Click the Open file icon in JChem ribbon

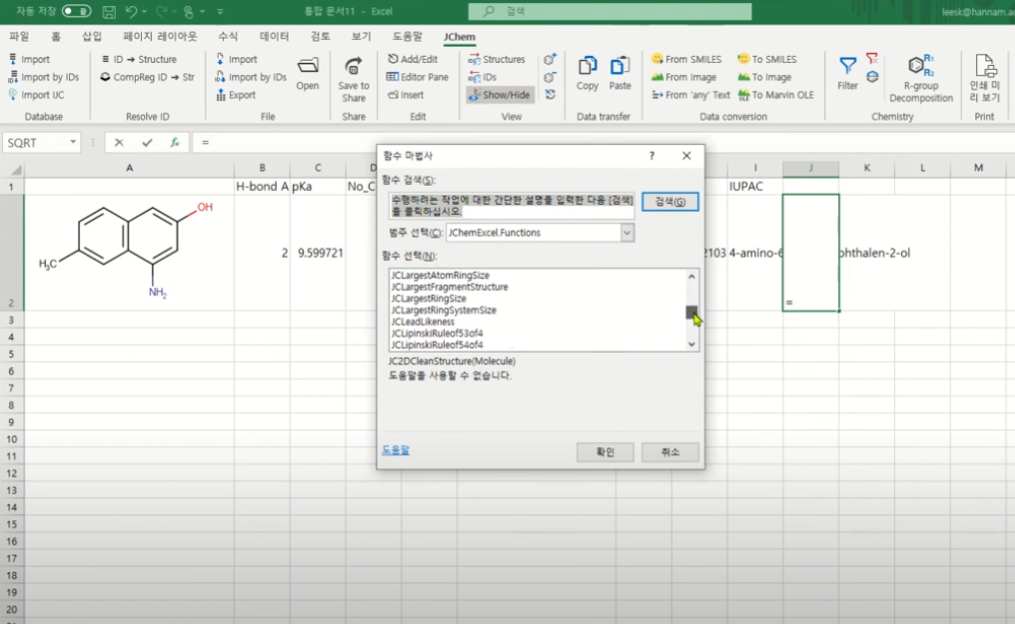(x=307, y=74)
